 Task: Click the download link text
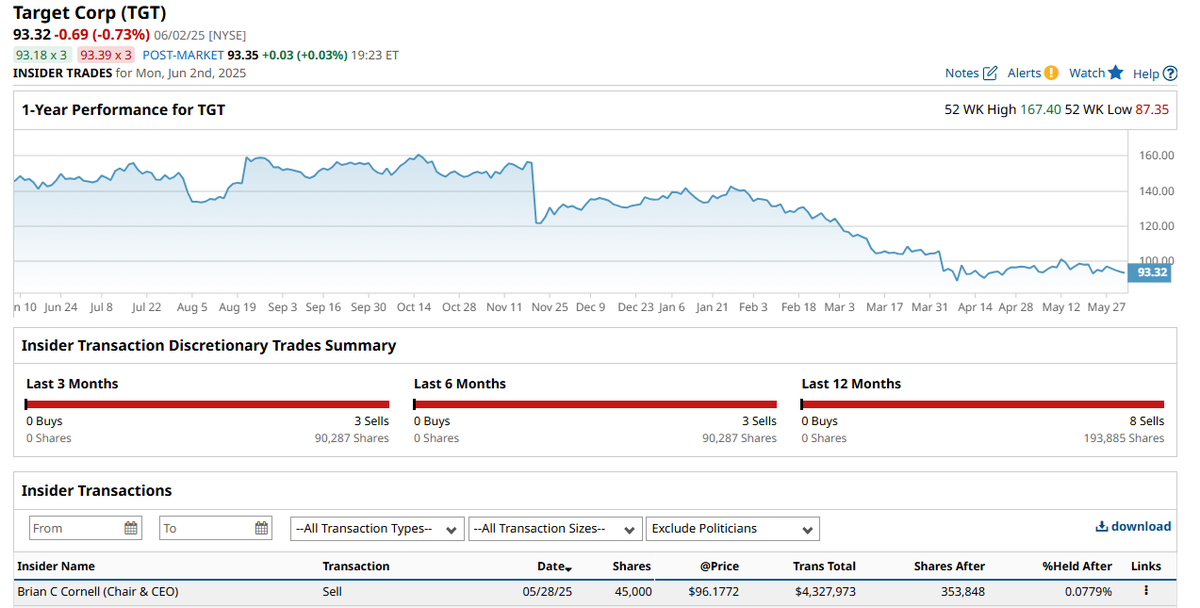coord(1141,527)
